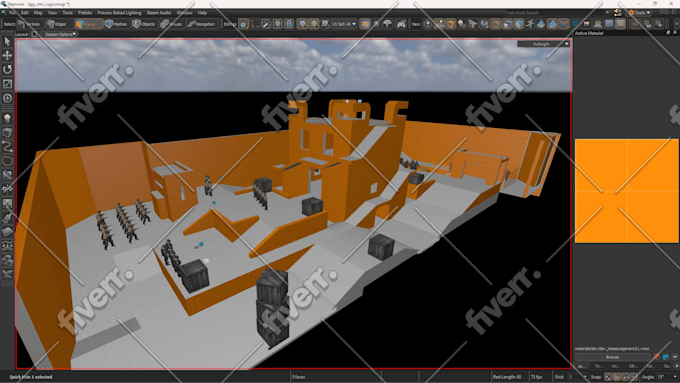Open the File menu

[x=13, y=13]
